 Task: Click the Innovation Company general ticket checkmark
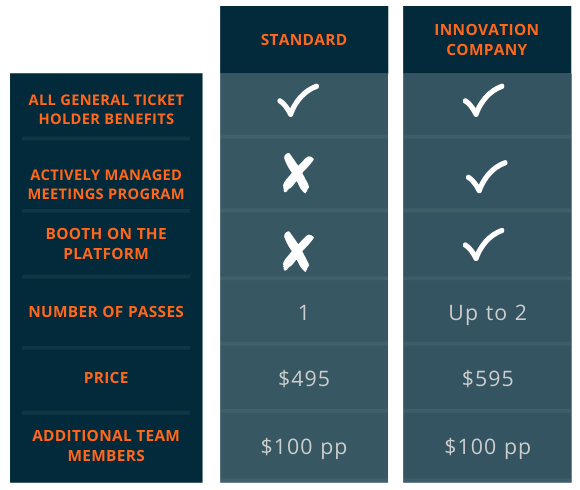[x=483, y=100]
